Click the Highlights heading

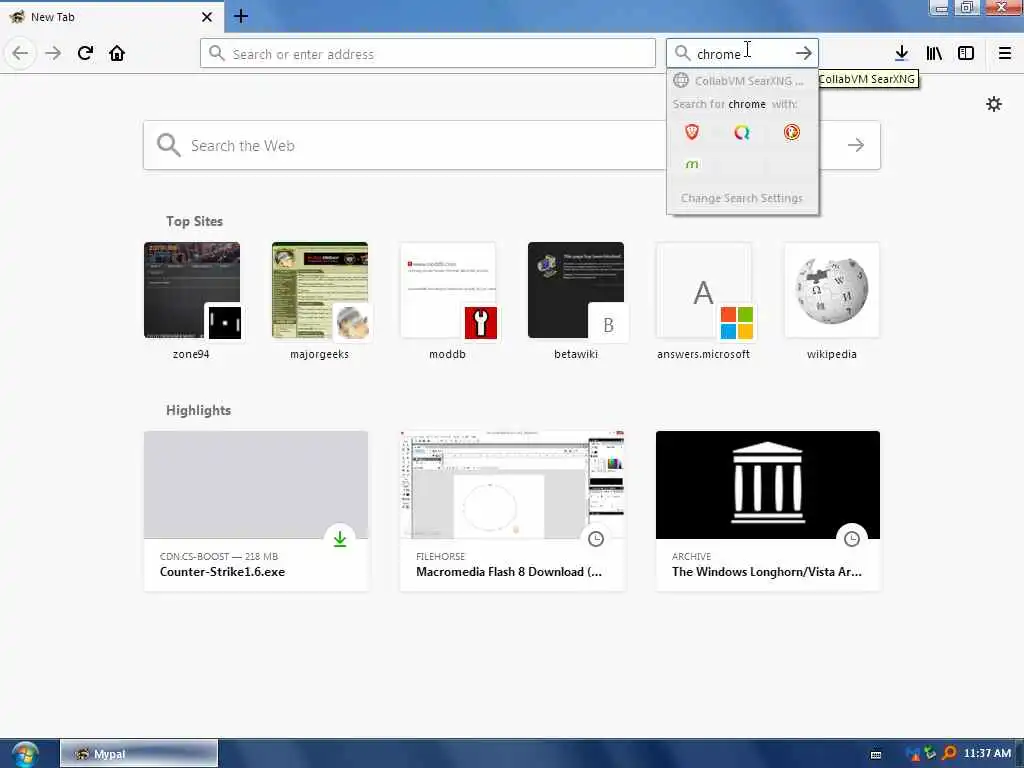pyautogui.click(x=199, y=410)
